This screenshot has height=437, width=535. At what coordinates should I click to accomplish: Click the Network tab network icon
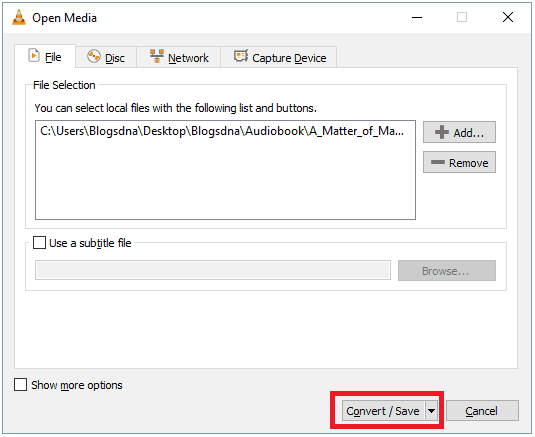(x=157, y=56)
